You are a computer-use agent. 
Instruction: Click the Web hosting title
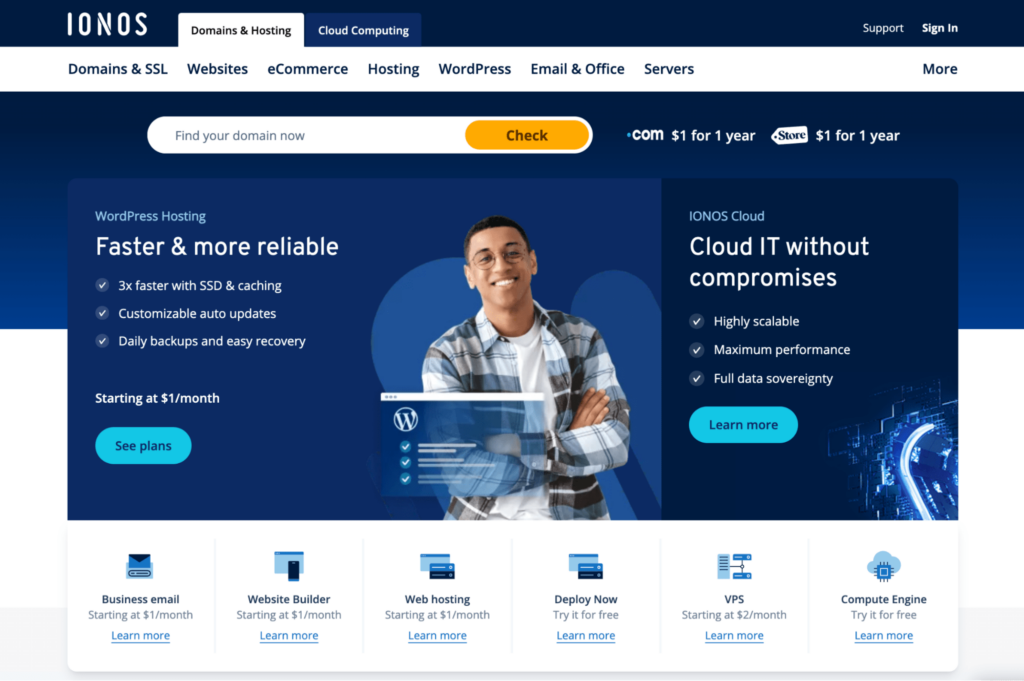pos(437,599)
